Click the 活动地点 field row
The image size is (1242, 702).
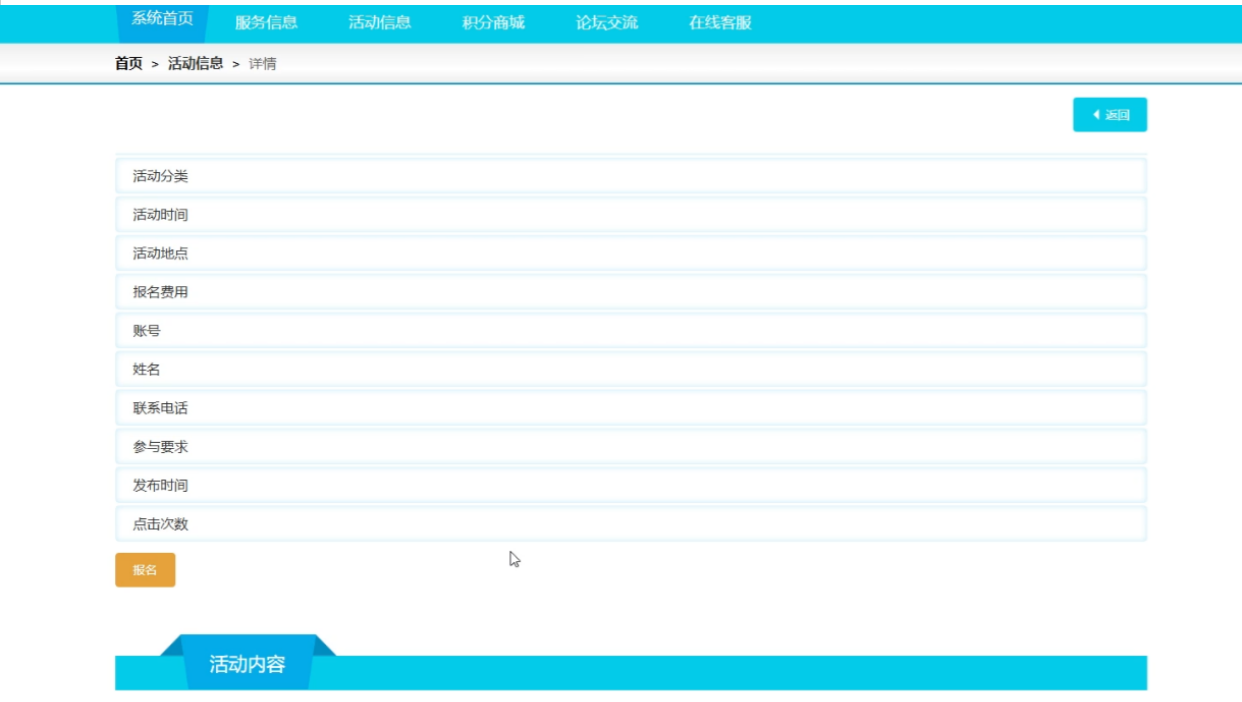pos(631,254)
